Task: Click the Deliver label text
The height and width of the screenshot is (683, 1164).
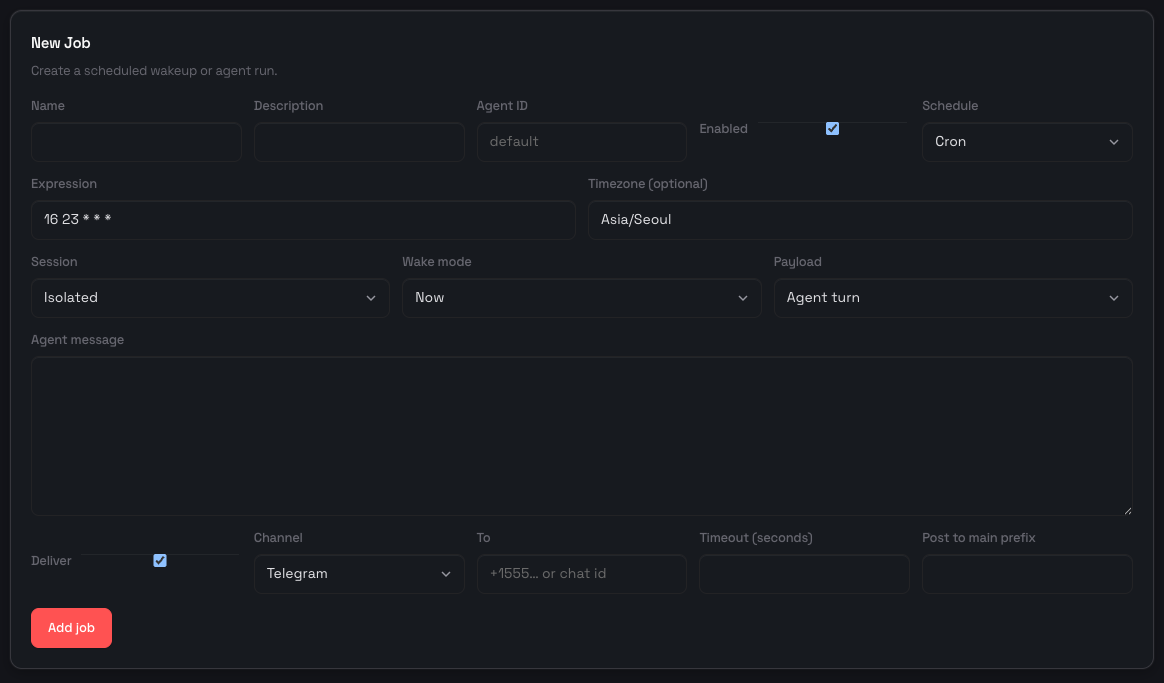Action: (51, 561)
